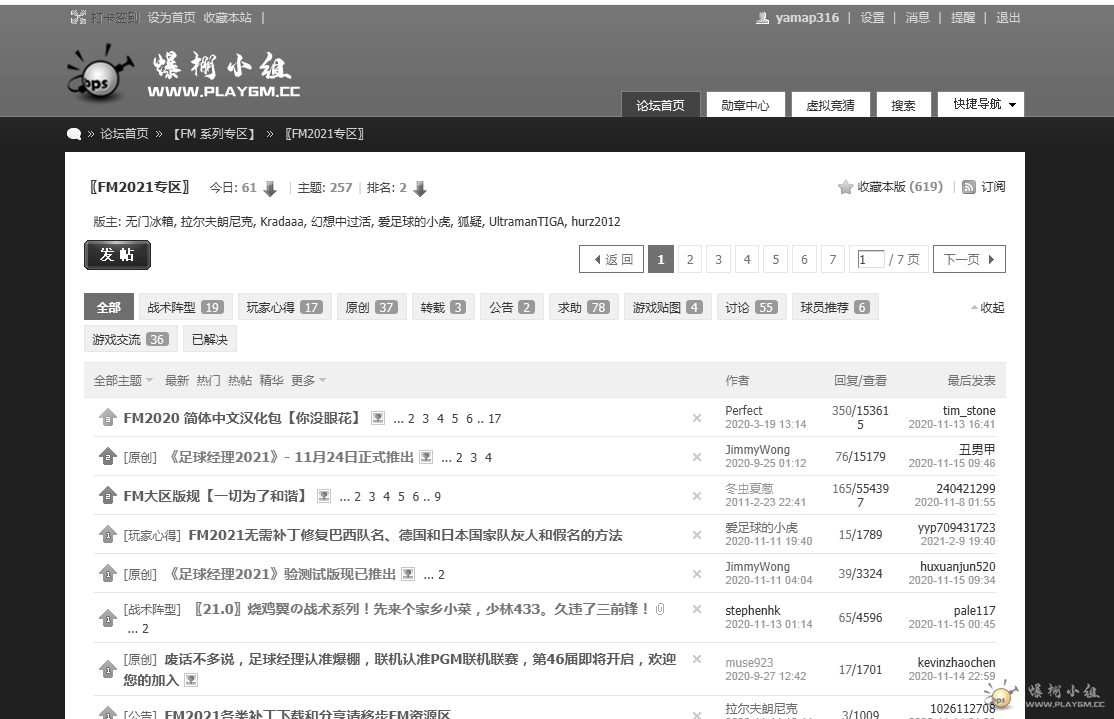Click the 发帖 new post button
The width and height of the screenshot is (1114, 719).
click(x=117, y=255)
